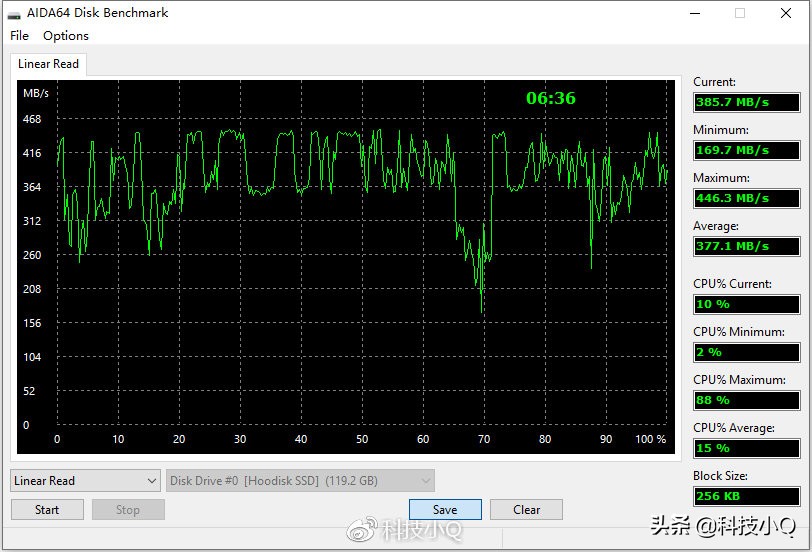Expand the Linear Read test type dropdown

tap(85, 481)
